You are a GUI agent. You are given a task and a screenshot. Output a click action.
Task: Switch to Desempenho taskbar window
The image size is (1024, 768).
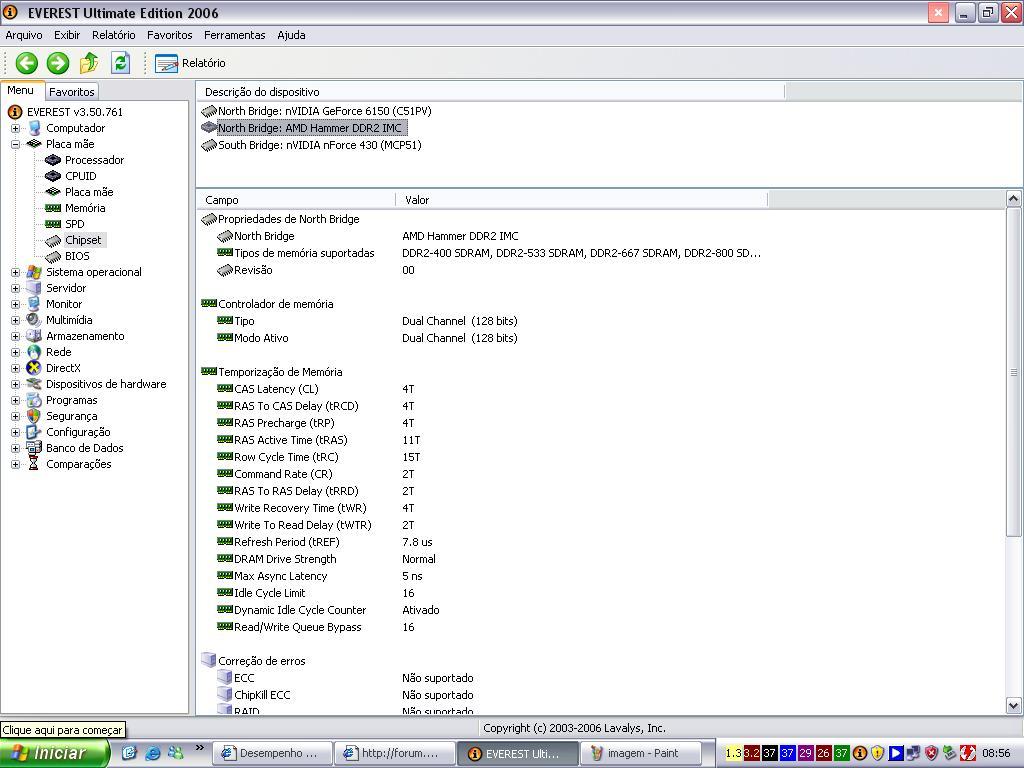(x=272, y=754)
